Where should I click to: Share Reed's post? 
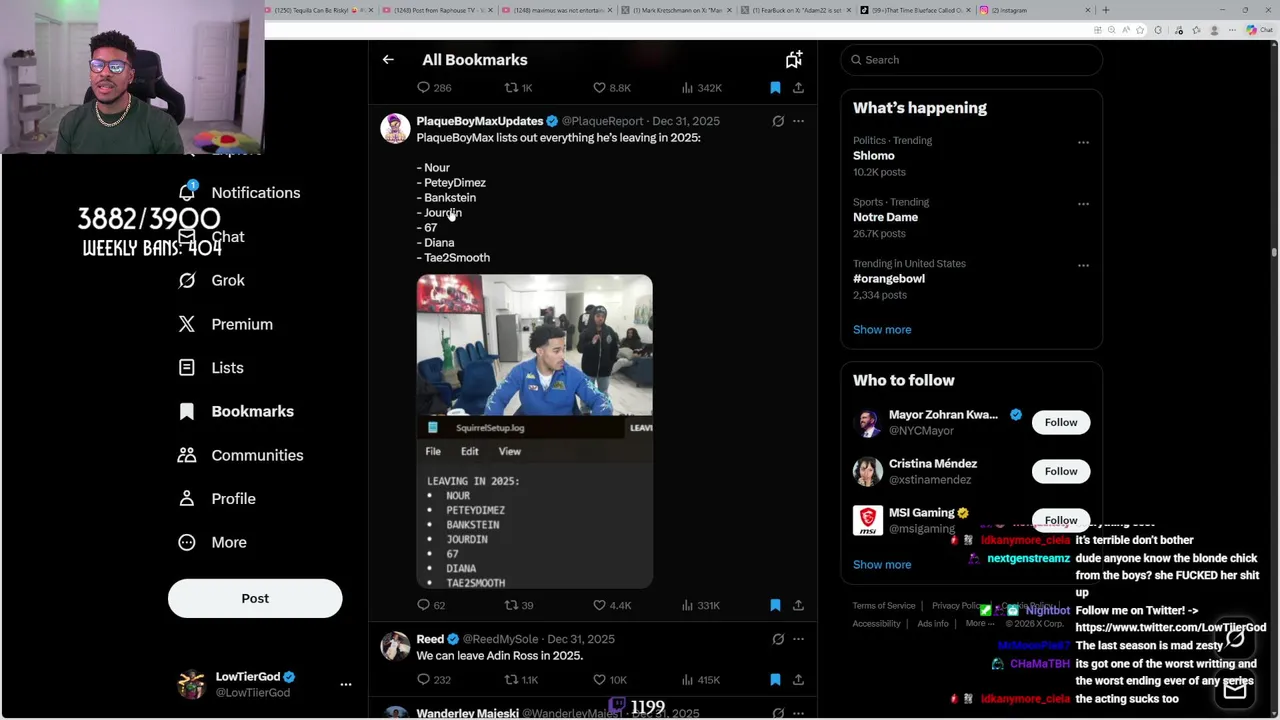click(798, 680)
